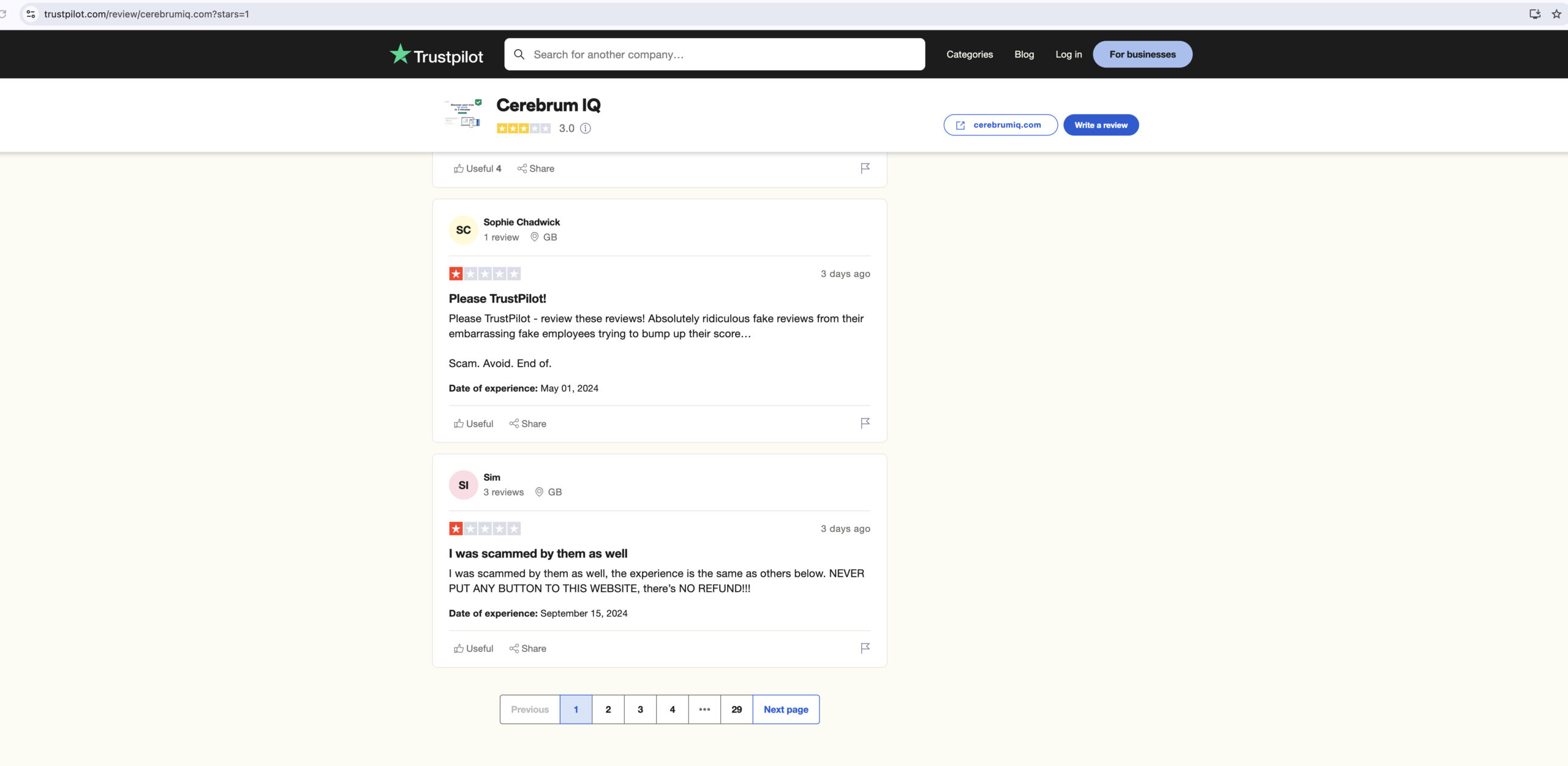Select current page 1
This screenshot has height=766, width=1568.
pos(576,709)
